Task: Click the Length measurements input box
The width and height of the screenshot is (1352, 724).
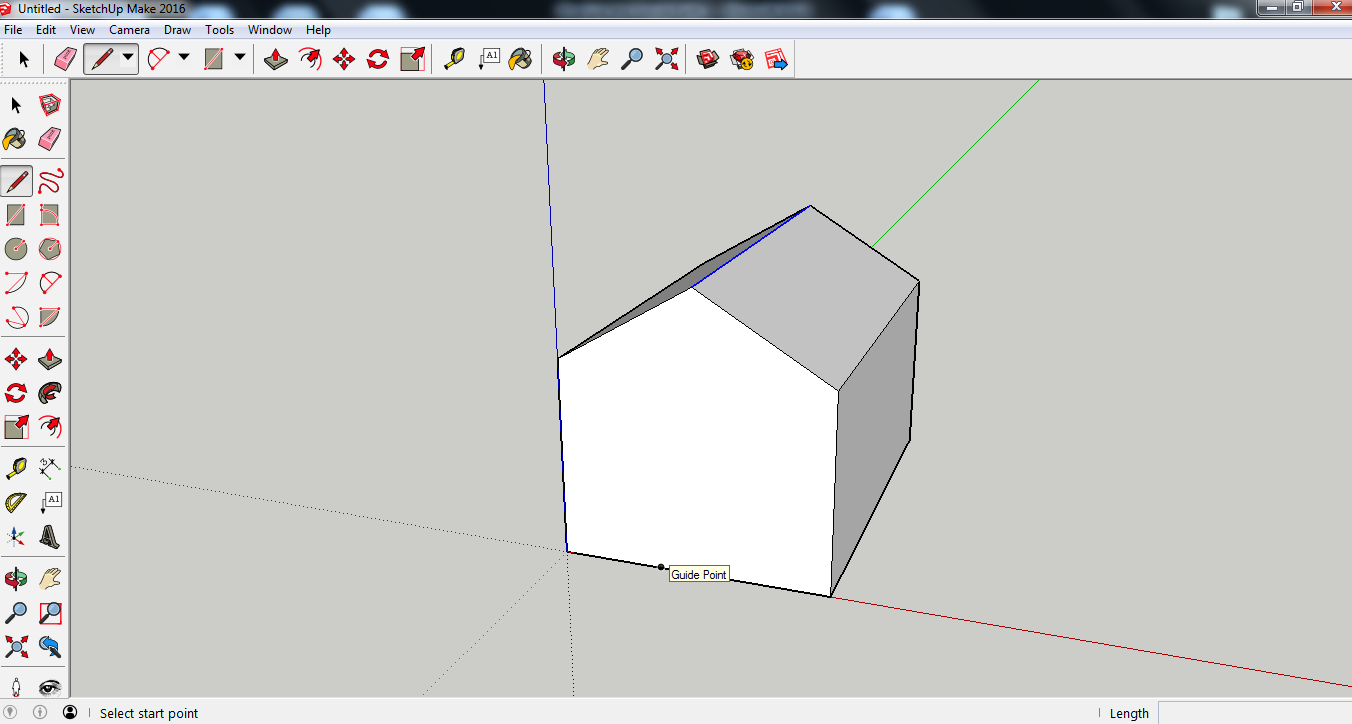Action: click(1254, 713)
